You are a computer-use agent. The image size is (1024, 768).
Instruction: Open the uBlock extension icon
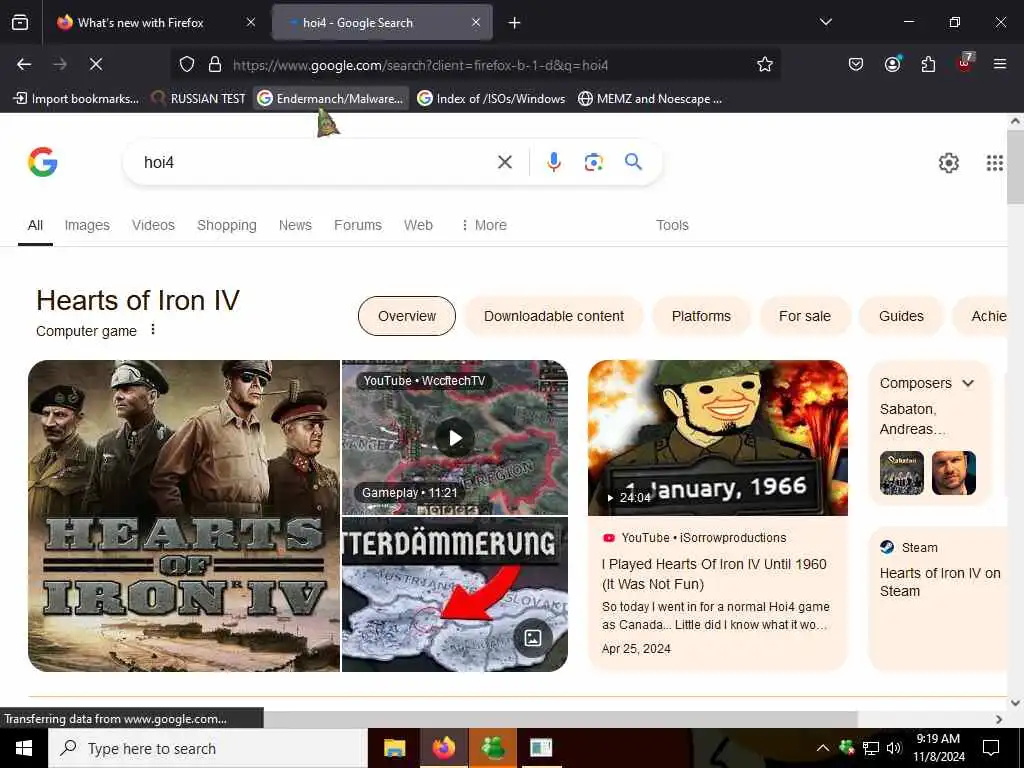[965, 63]
